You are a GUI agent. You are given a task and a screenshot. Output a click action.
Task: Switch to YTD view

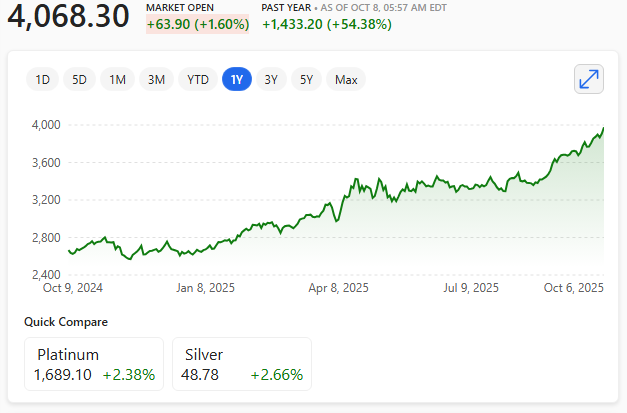[197, 80]
